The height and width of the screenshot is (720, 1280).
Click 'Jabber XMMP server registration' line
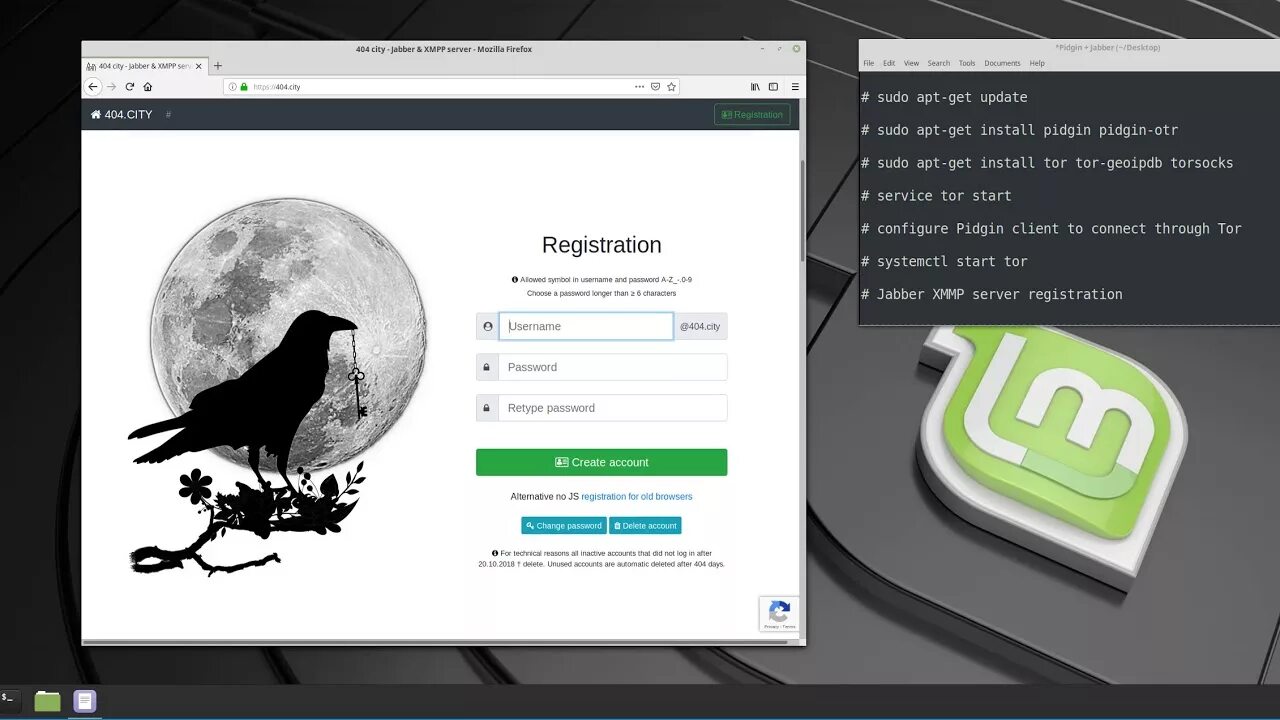pyautogui.click(x=991, y=294)
